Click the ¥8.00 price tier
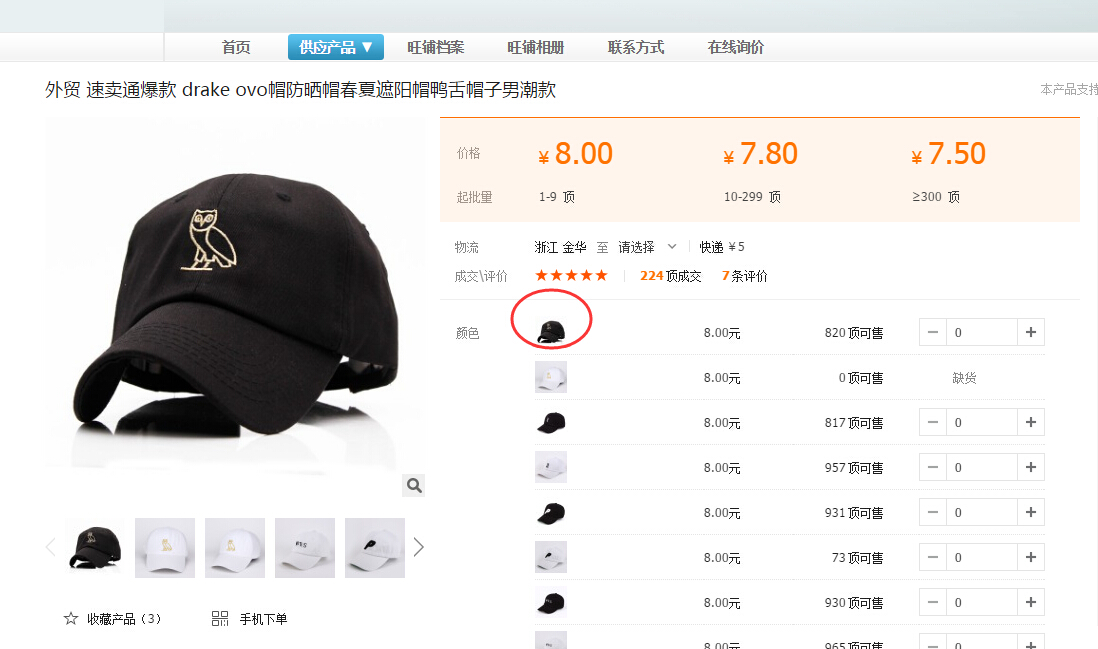Viewport: 1098px width, 649px height. coord(575,154)
